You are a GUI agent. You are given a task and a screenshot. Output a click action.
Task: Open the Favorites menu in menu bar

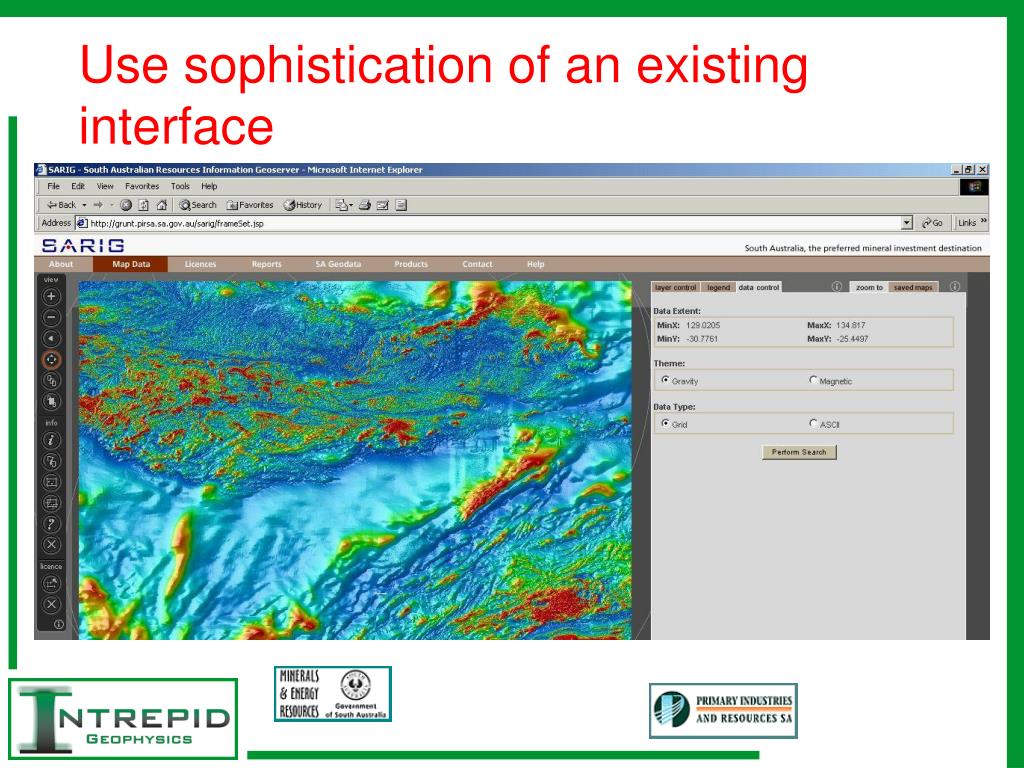pyautogui.click(x=142, y=186)
